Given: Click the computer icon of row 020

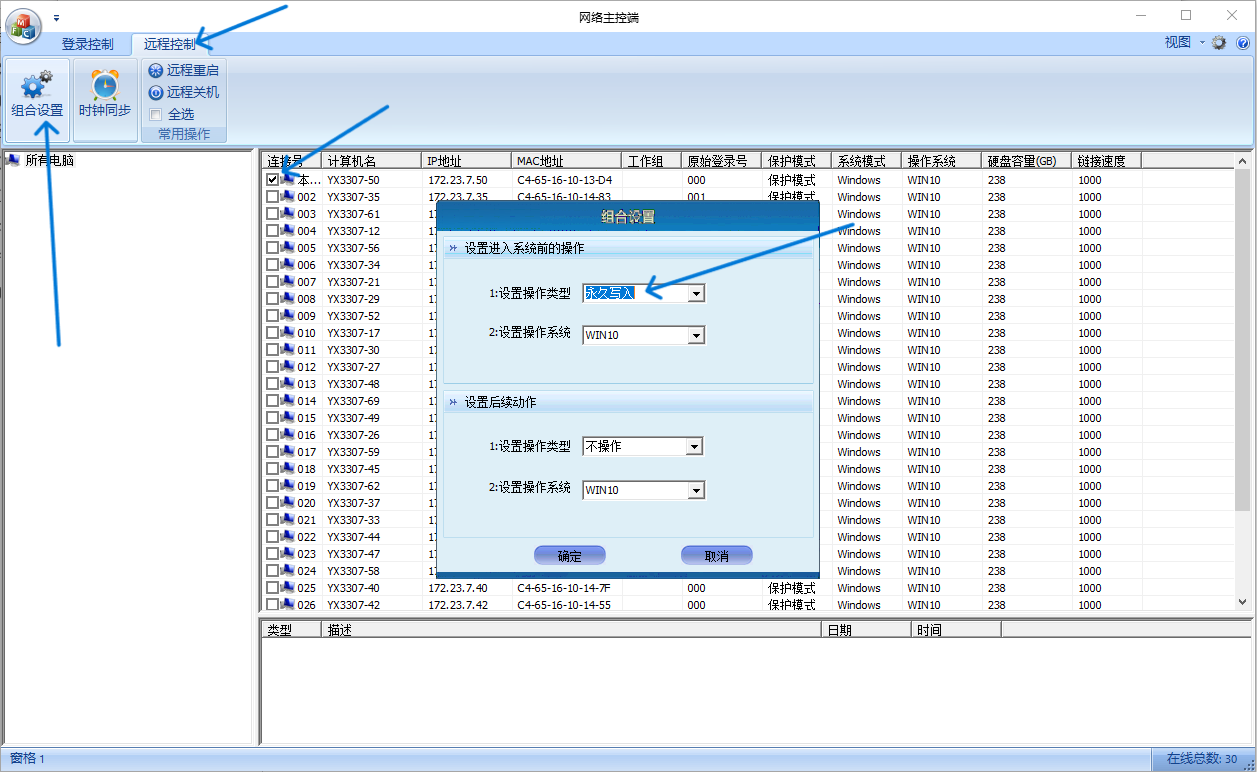Looking at the screenshot, I should pos(288,503).
